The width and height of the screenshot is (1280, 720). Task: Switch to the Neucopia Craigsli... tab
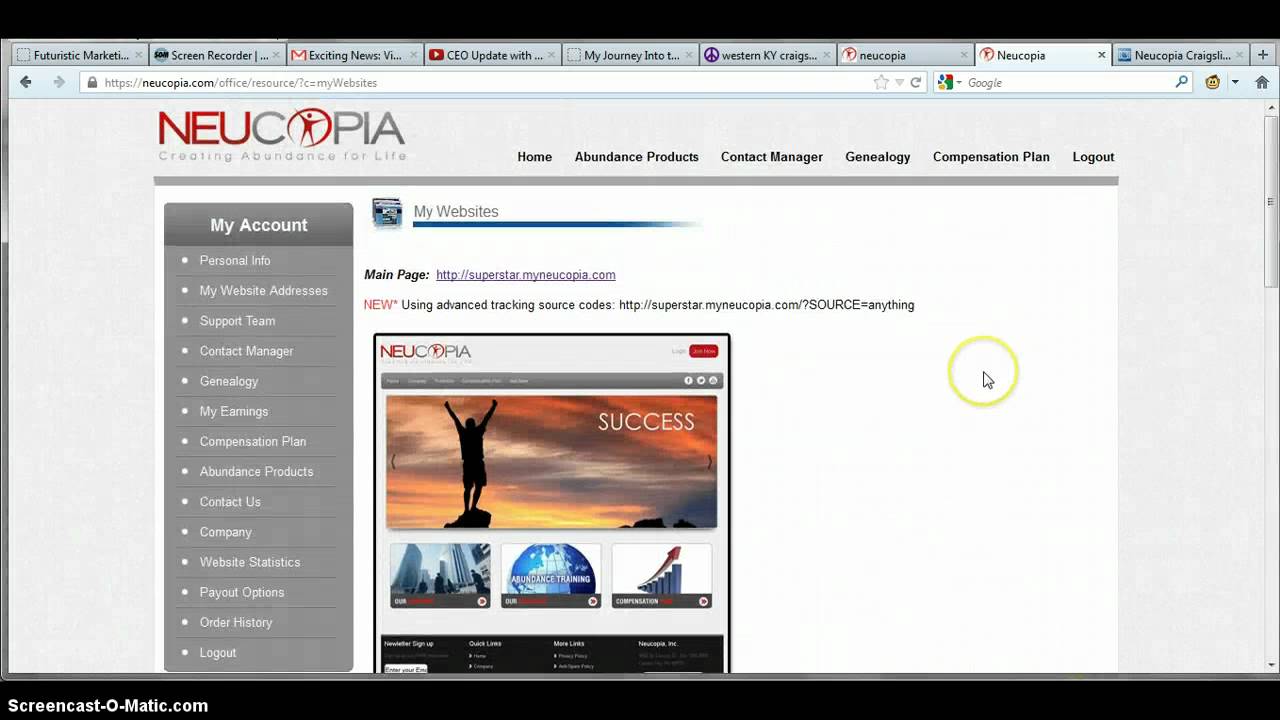point(1180,55)
